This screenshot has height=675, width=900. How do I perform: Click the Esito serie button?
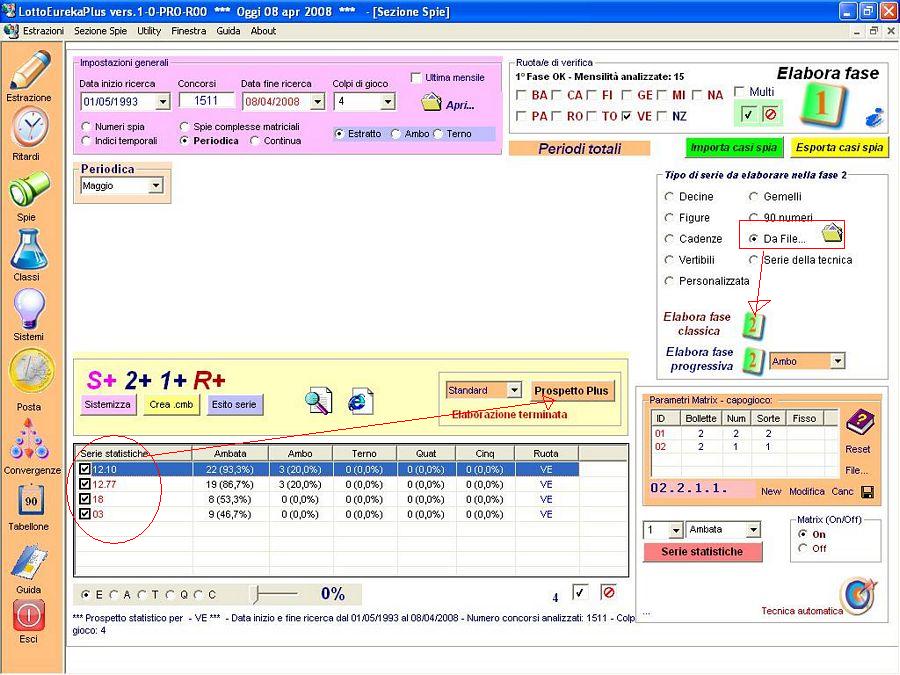234,405
